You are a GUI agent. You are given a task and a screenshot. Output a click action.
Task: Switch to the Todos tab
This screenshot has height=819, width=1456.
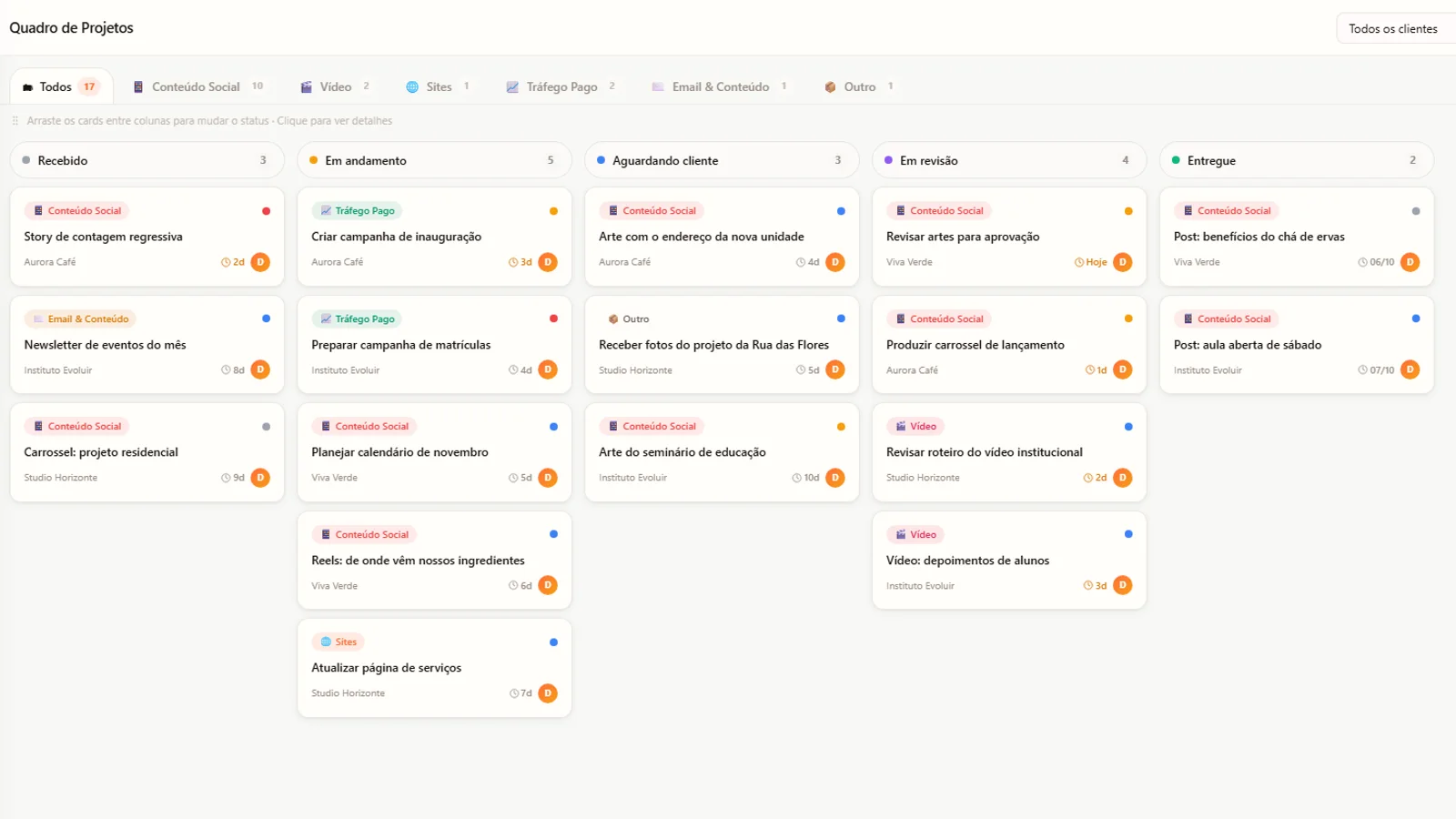tap(61, 86)
